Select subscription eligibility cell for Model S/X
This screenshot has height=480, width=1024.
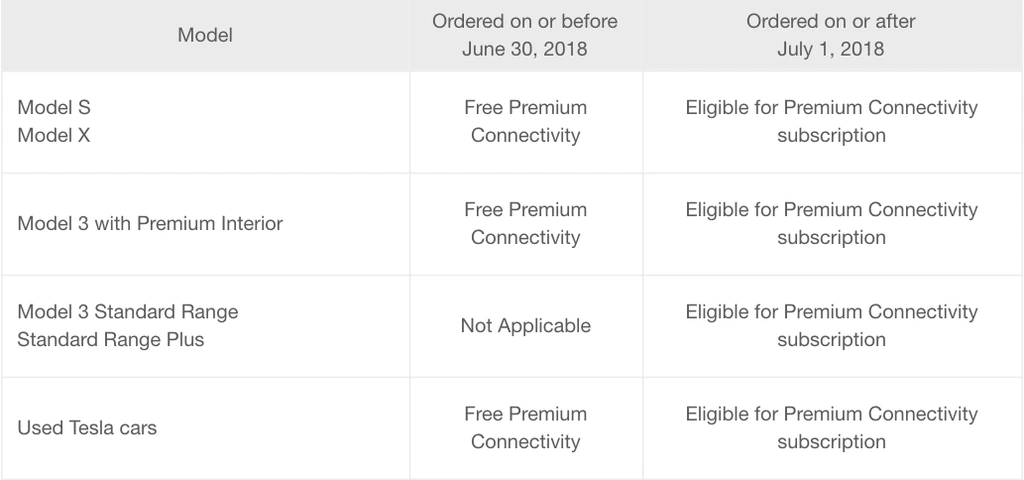(831, 122)
